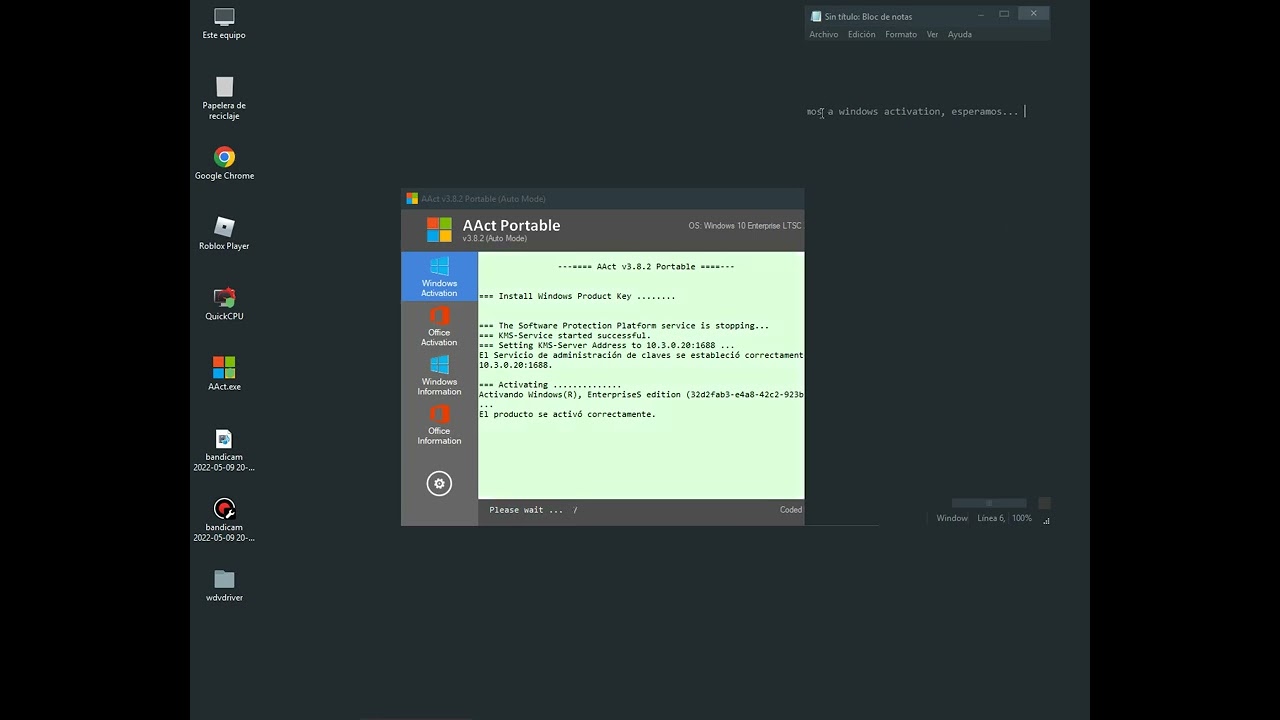Click the Coded link in AAct footer
1280x720 pixels.
tap(791, 510)
